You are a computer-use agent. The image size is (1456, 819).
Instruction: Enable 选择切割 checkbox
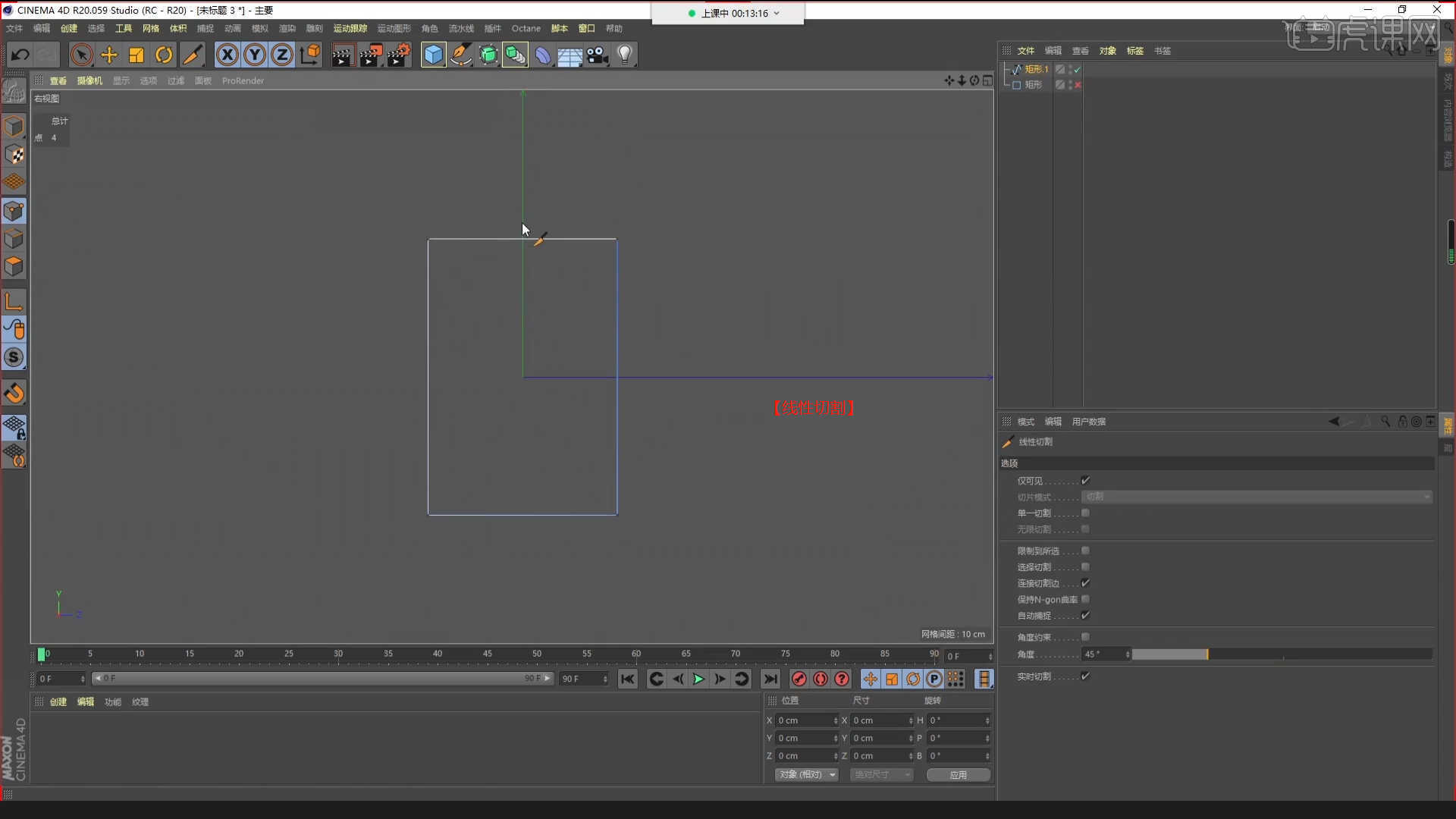click(x=1085, y=567)
